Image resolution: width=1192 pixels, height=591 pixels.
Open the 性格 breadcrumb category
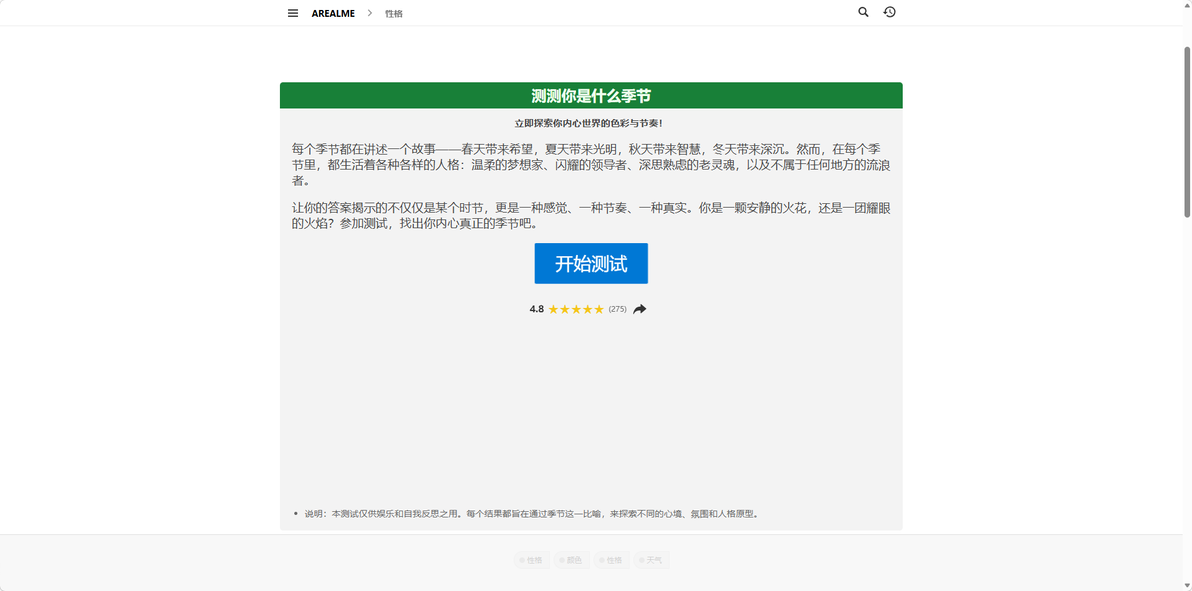point(394,14)
